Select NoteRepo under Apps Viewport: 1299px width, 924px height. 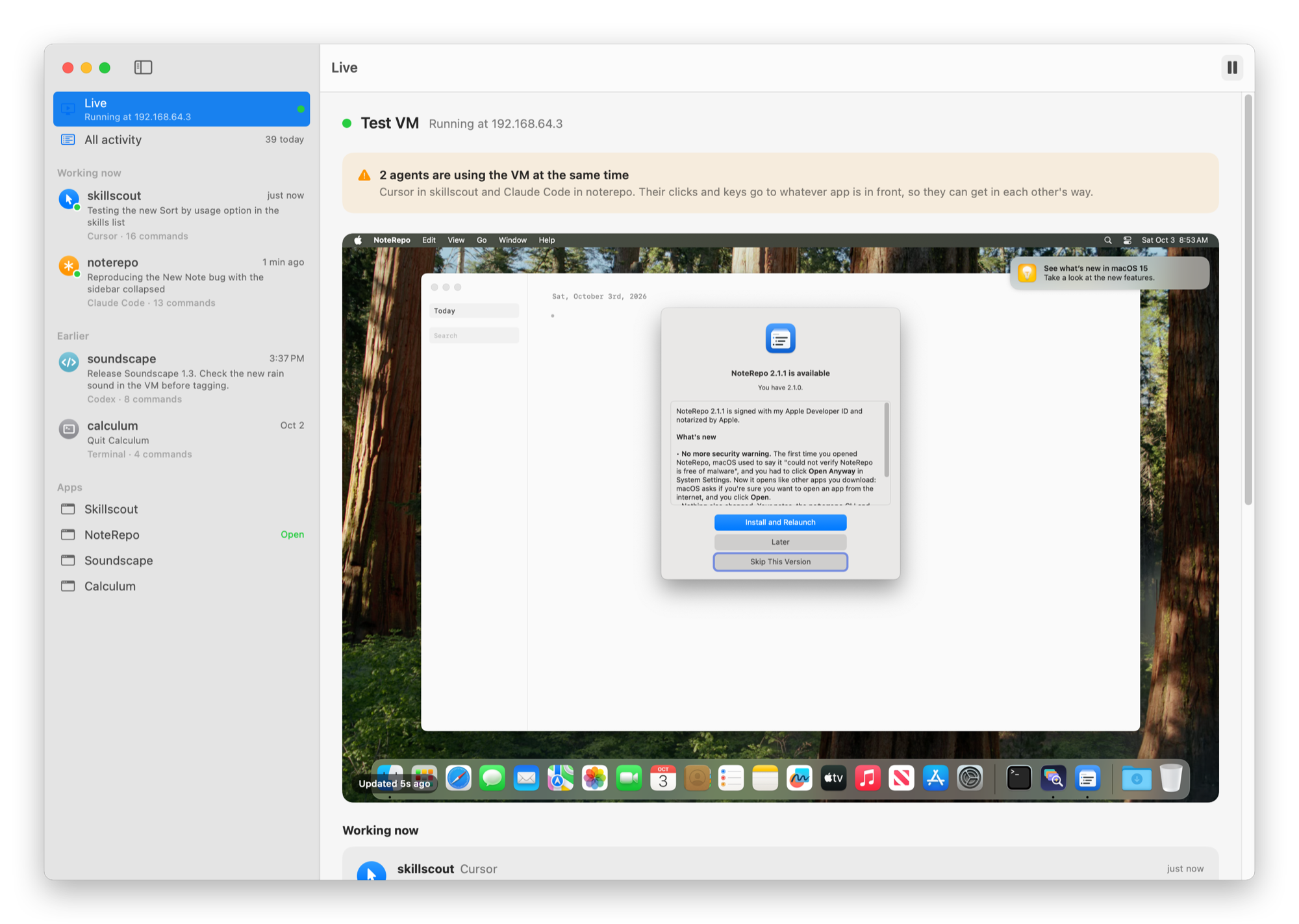point(181,534)
